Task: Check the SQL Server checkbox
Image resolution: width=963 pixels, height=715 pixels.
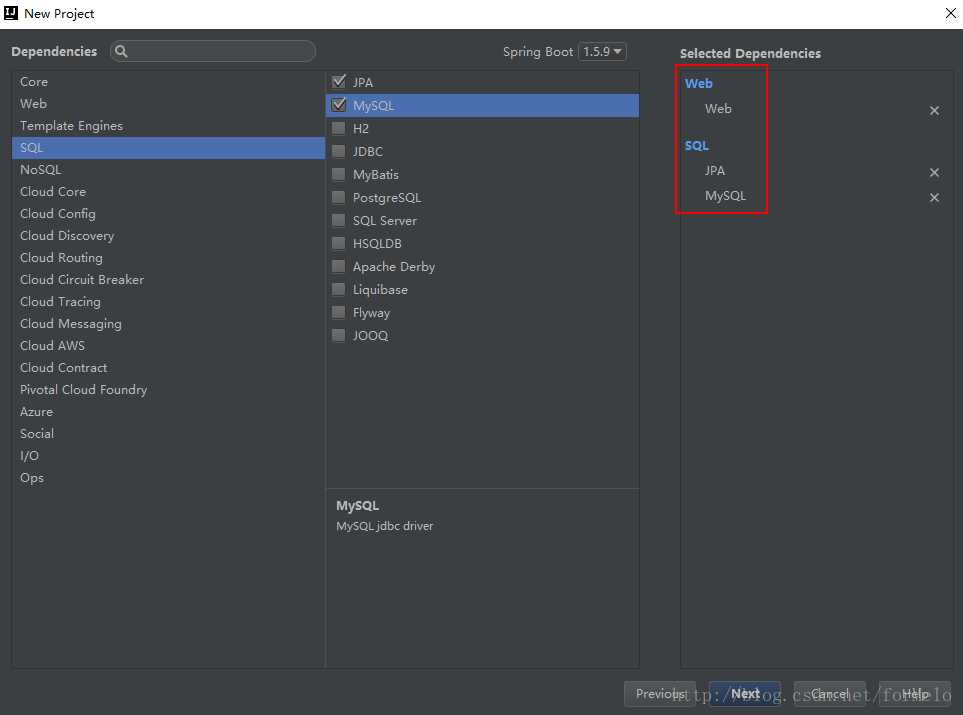Action: coord(338,220)
